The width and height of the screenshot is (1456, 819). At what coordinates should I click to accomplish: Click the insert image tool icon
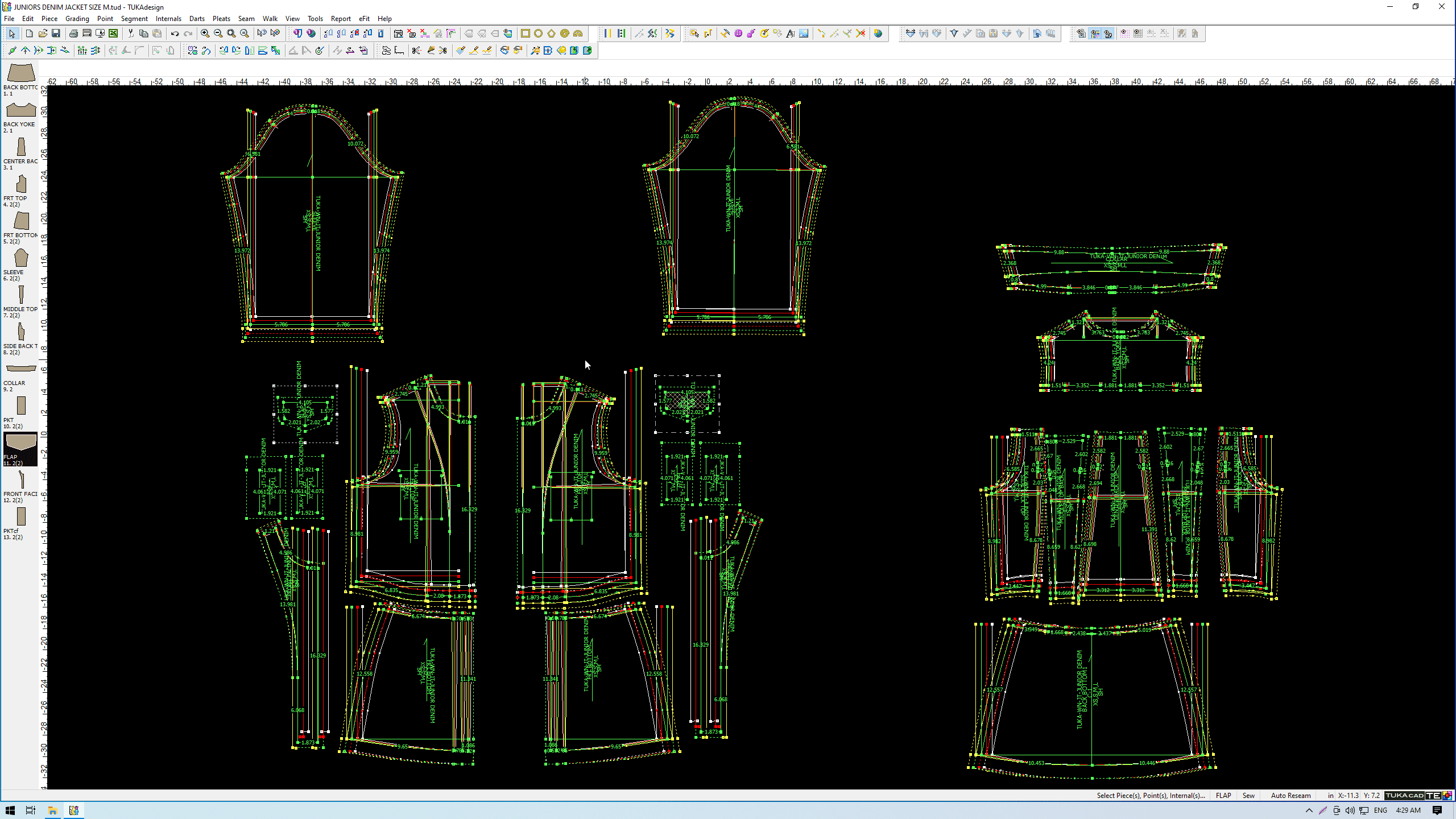(x=803, y=34)
